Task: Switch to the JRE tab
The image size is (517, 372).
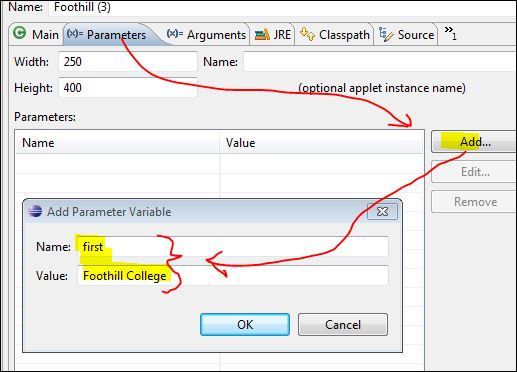Action: 272,35
